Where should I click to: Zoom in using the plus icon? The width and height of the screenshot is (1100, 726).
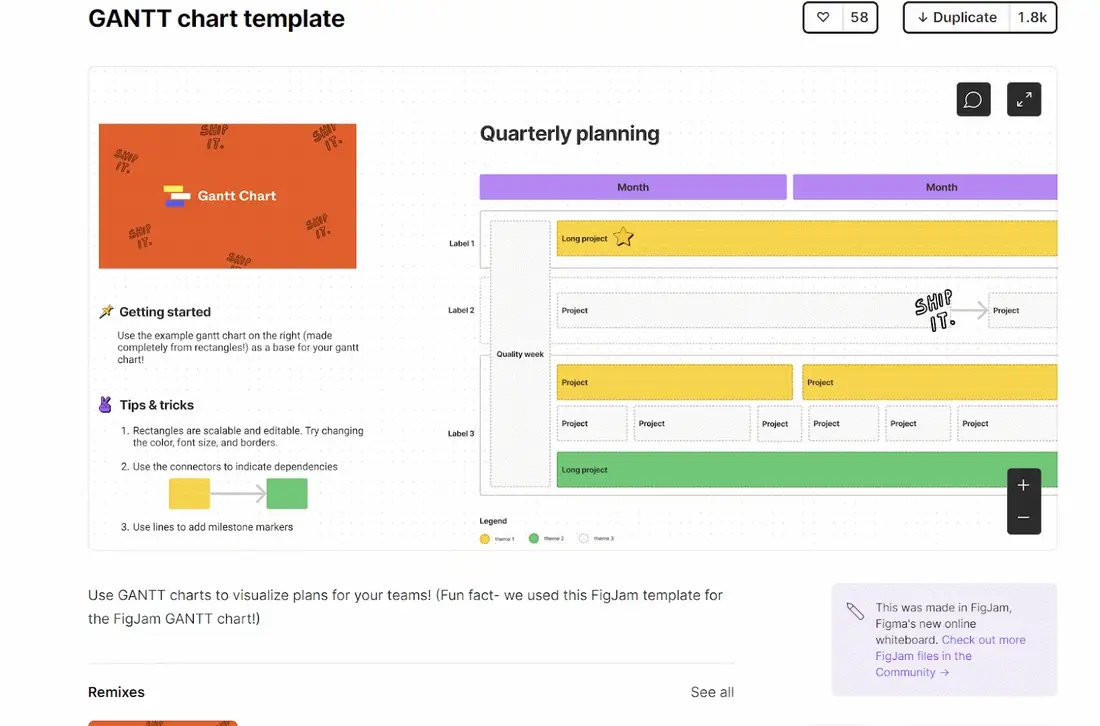1024,485
